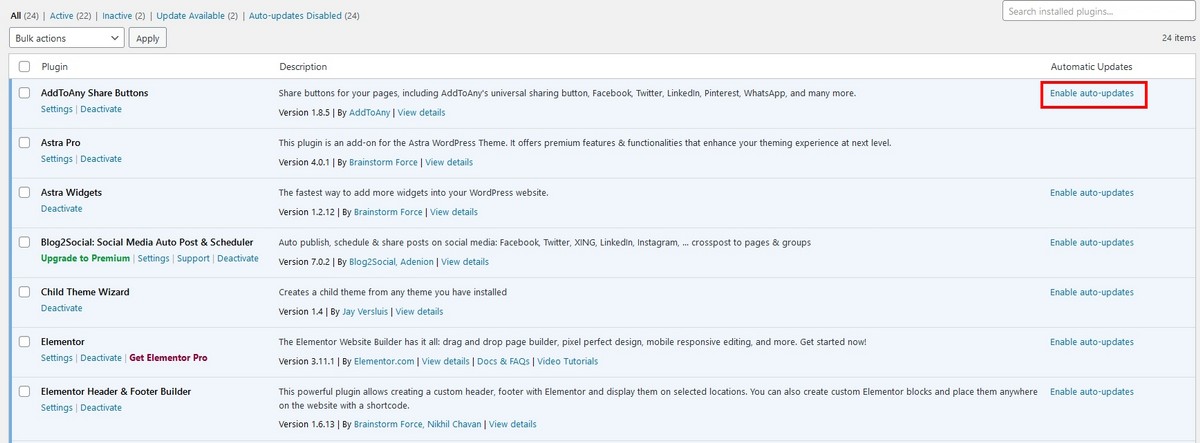This screenshot has width=1200, height=443.
Task: Deactivate Child Theme Wizard plugin
Action: point(62,308)
